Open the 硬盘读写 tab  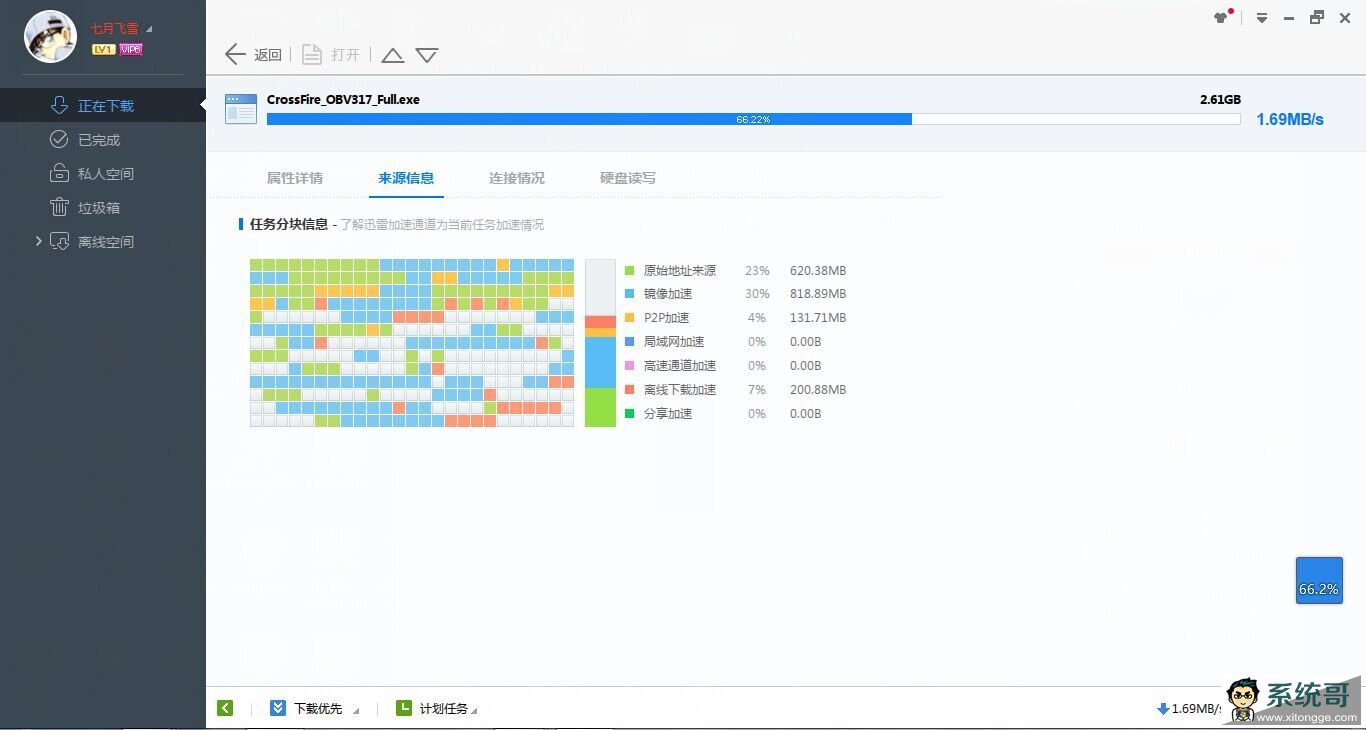click(x=628, y=178)
